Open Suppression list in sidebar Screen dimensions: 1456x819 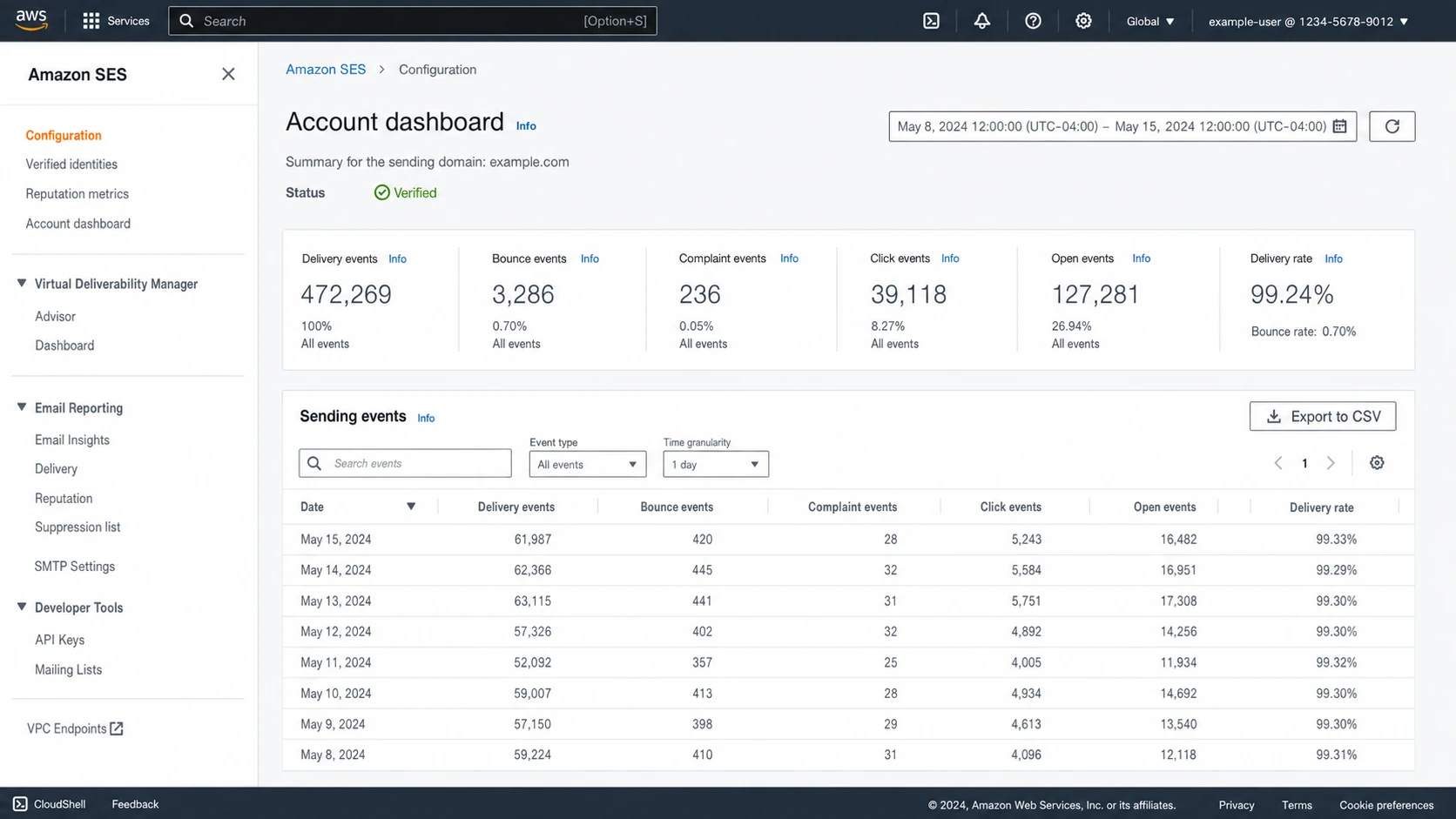(x=78, y=527)
